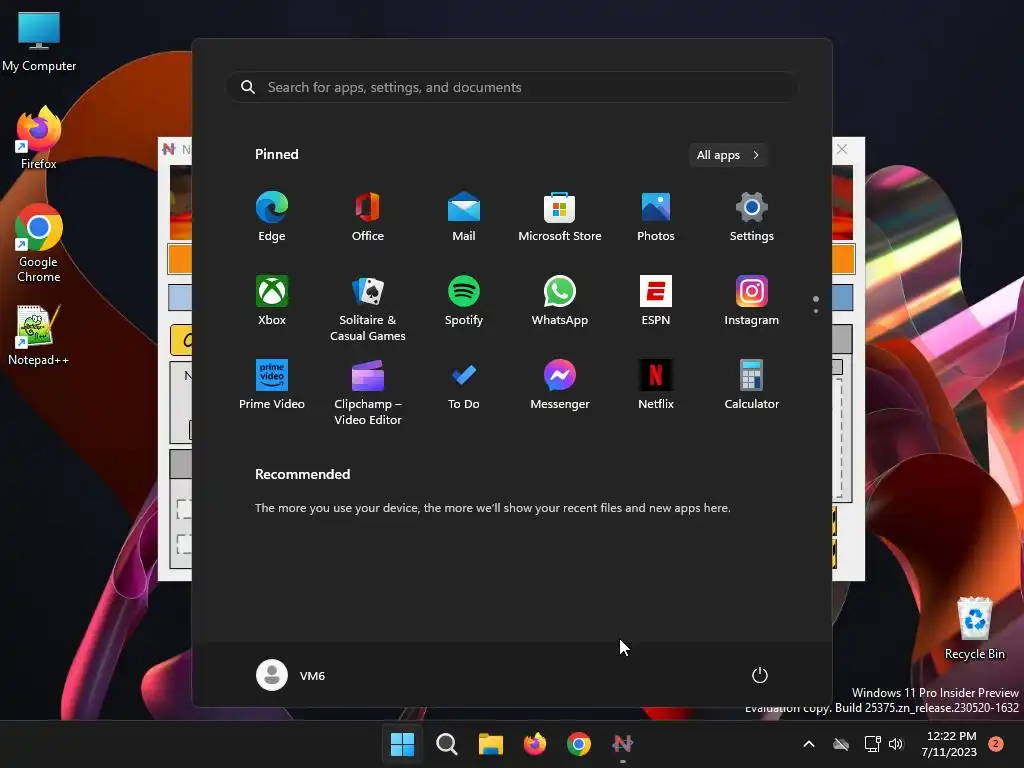
Task: Switch to the running N app on taskbar
Action: pos(623,744)
